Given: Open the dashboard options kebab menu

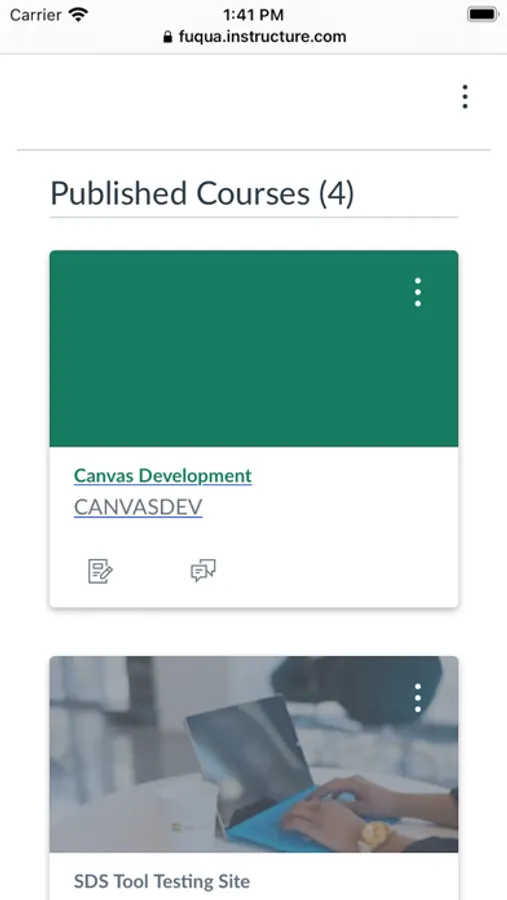Looking at the screenshot, I should [x=465, y=96].
